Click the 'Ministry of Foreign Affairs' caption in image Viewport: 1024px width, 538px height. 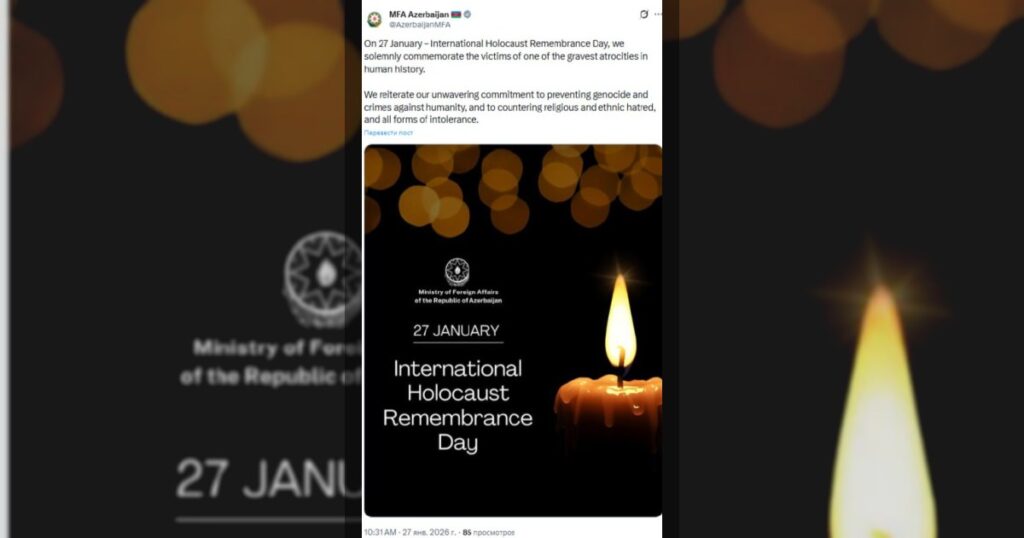click(x=458, y=296)
